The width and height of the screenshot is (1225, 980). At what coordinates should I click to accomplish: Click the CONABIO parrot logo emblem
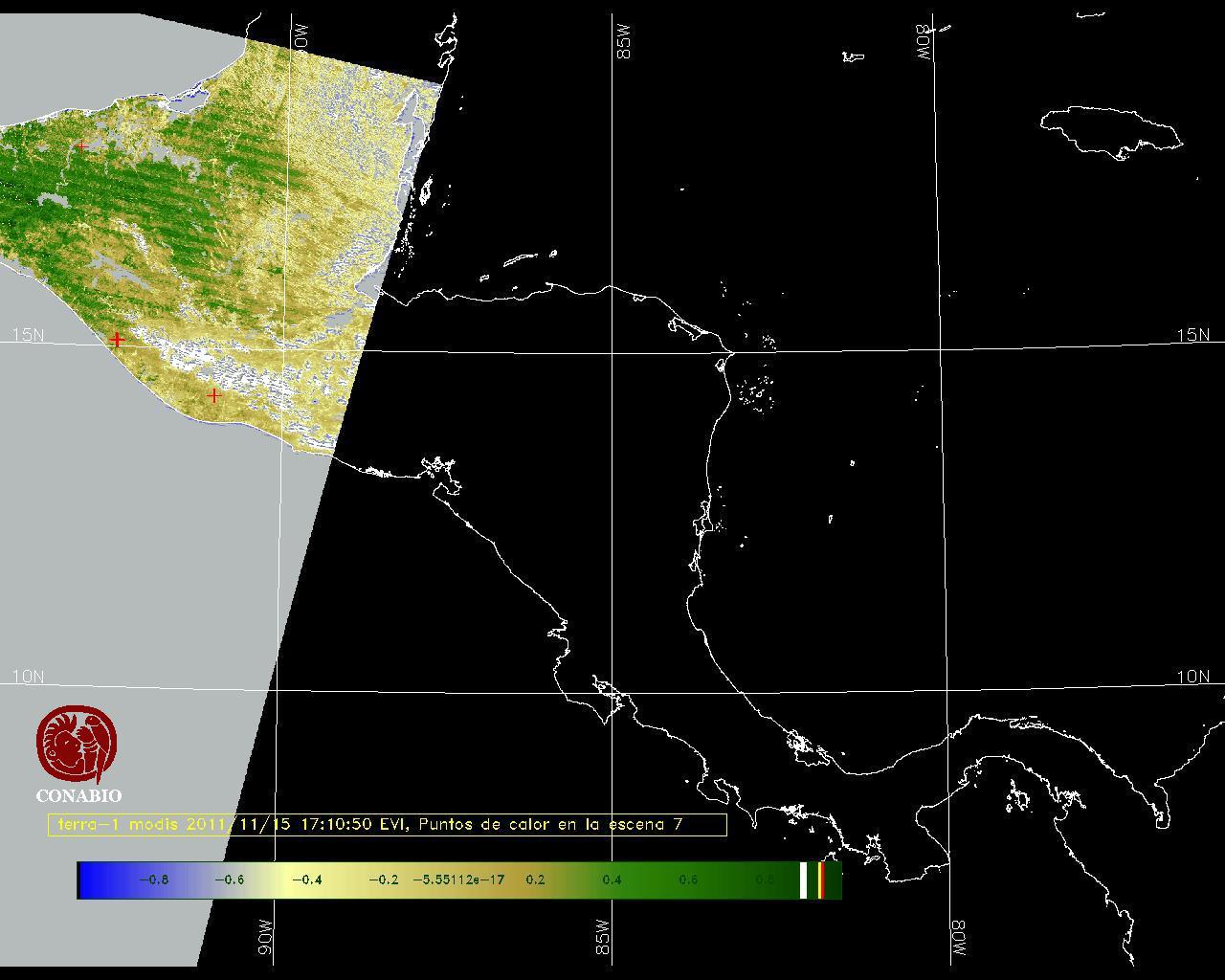[x=78, y=746]
